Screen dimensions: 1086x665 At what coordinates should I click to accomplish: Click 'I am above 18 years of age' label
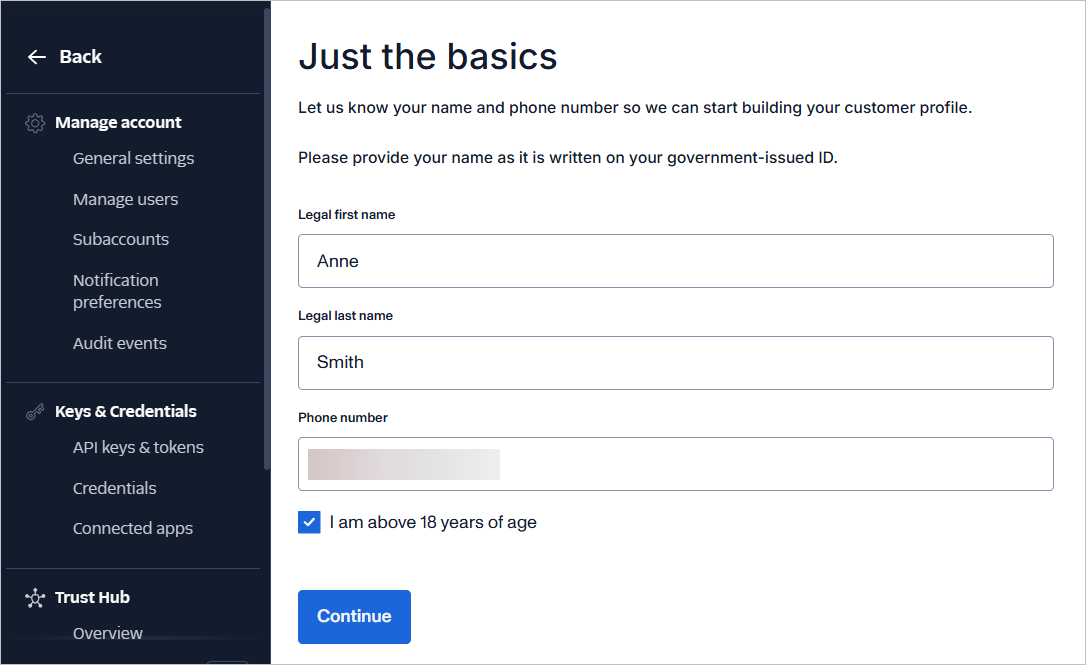point(433,522)
